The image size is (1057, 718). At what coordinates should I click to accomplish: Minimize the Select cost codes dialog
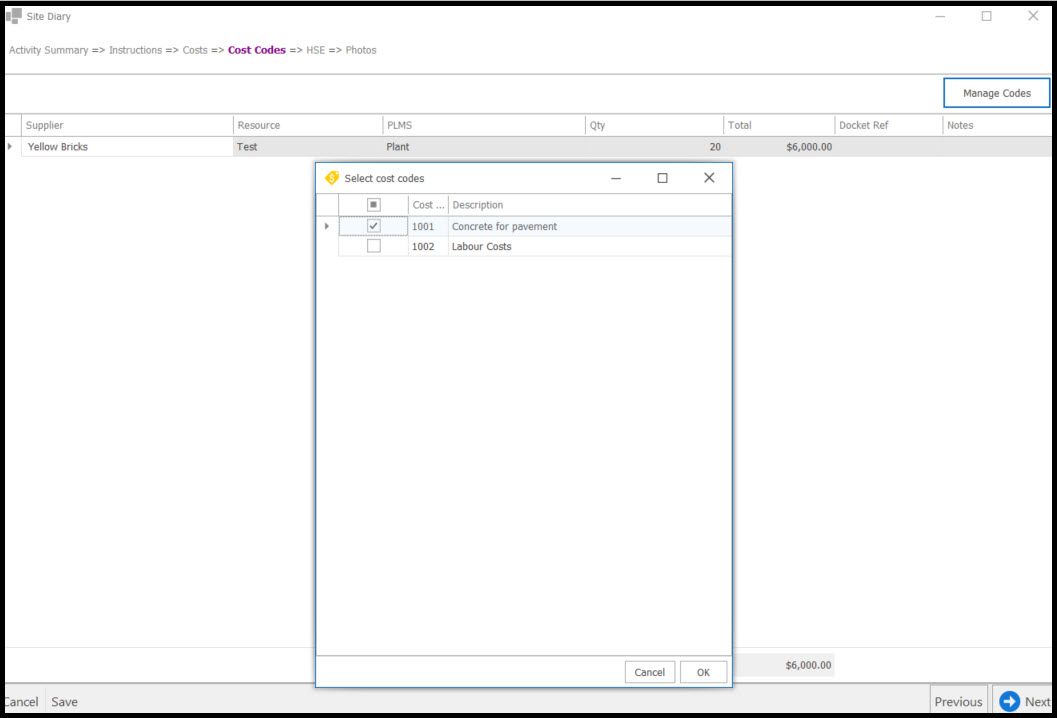tap(616, 178)
